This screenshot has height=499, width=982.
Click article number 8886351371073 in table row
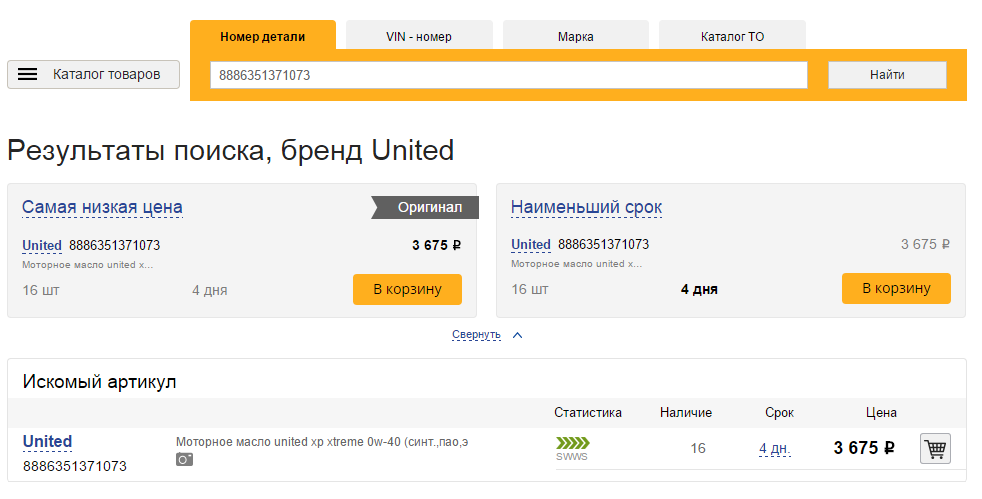coord(75,466)
